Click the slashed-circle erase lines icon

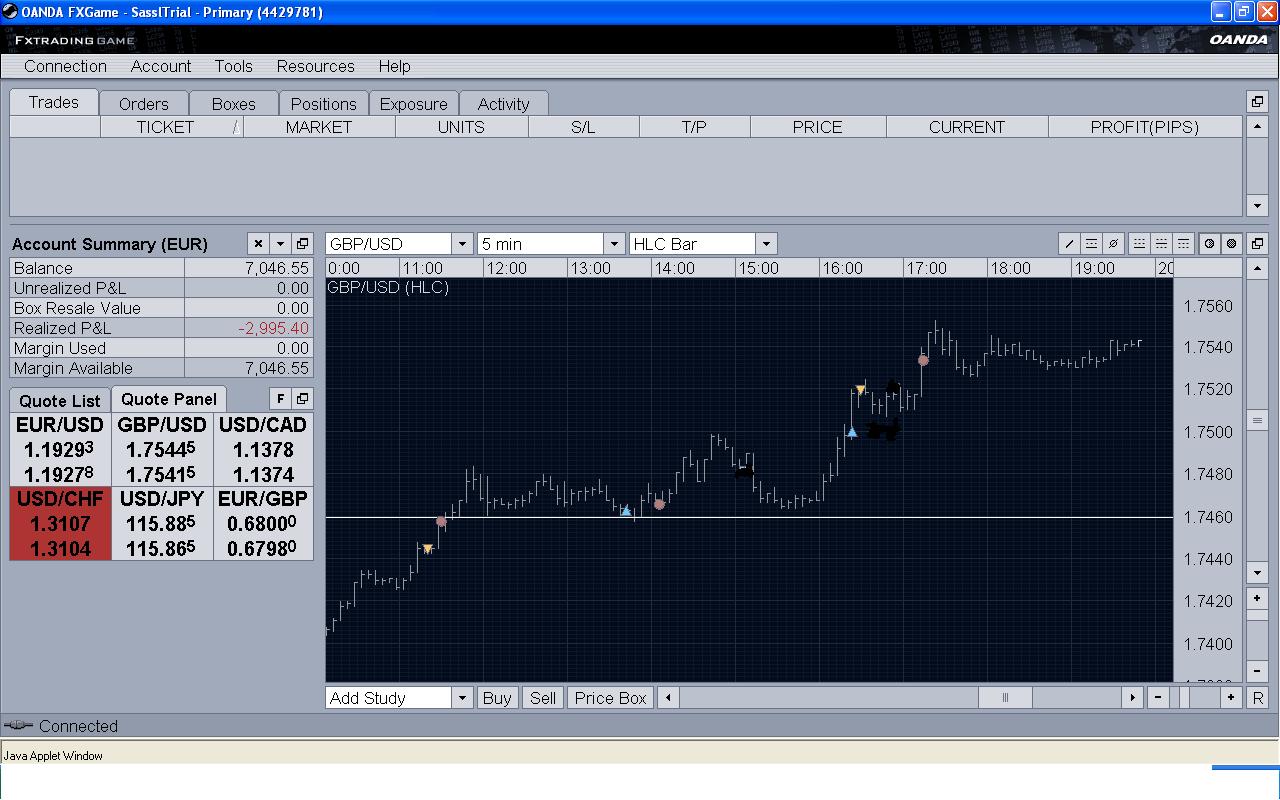pos(1113,243)
